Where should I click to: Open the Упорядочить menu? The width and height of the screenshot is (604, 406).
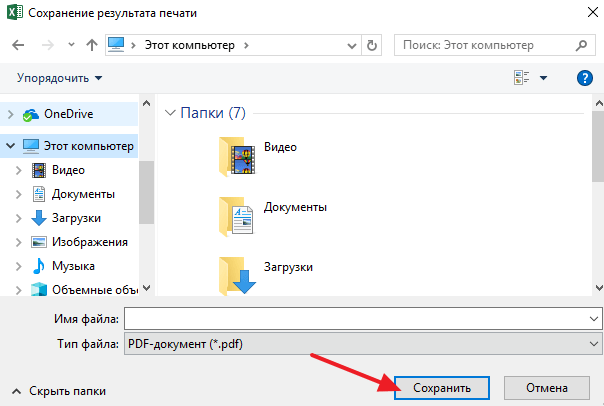click(x=60, y=78)
